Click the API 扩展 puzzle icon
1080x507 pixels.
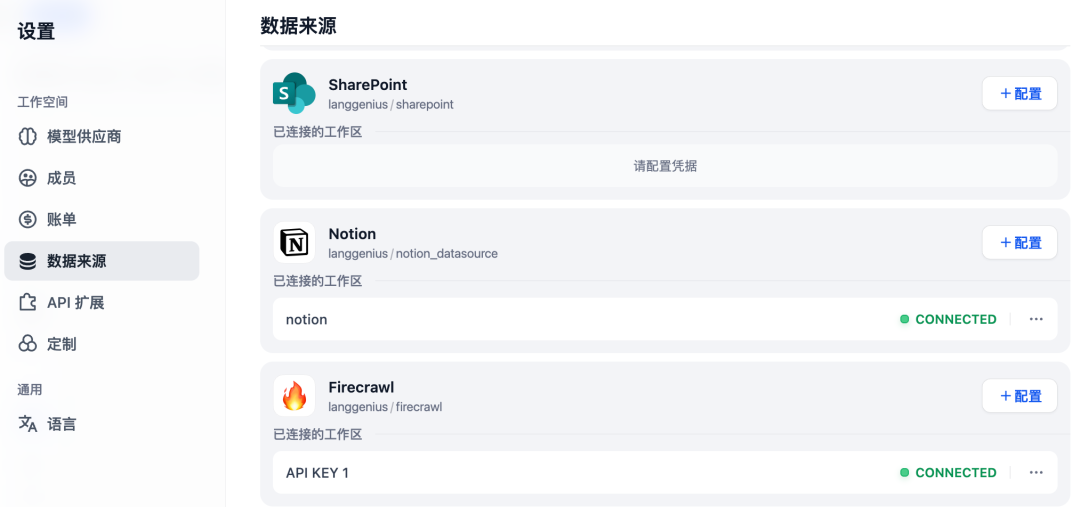pos(28,302)
